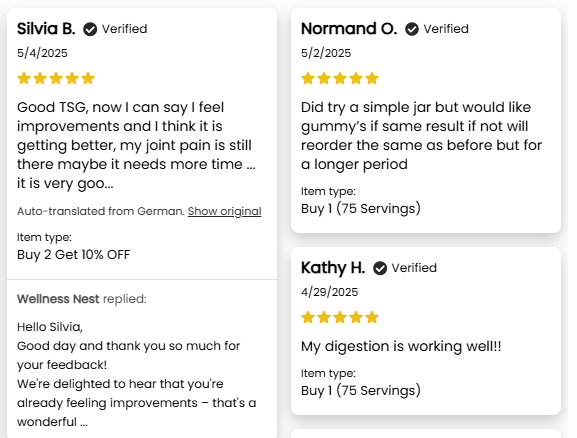This screenshot has height=438, width=577.
Task: Click the third star in Normand O.'s rating
Action: point(340,78)
